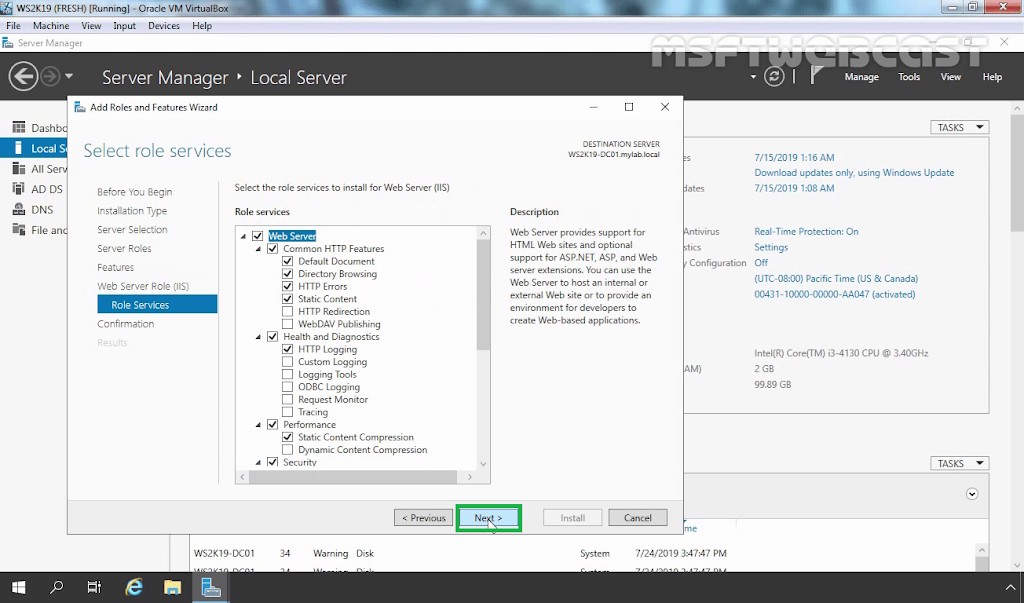Select the Dashboard icon in the sidebar
This screenshot has width=1024, height=603.
tap(19, 127)
